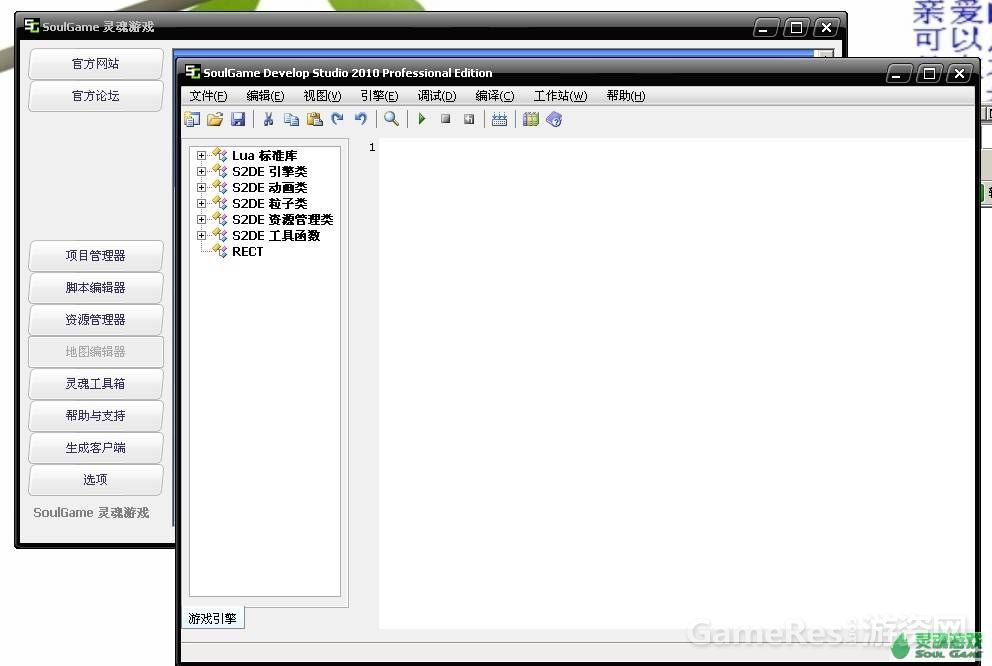
Task: Click the Paste clipboard icon
Action: (314, 120)
